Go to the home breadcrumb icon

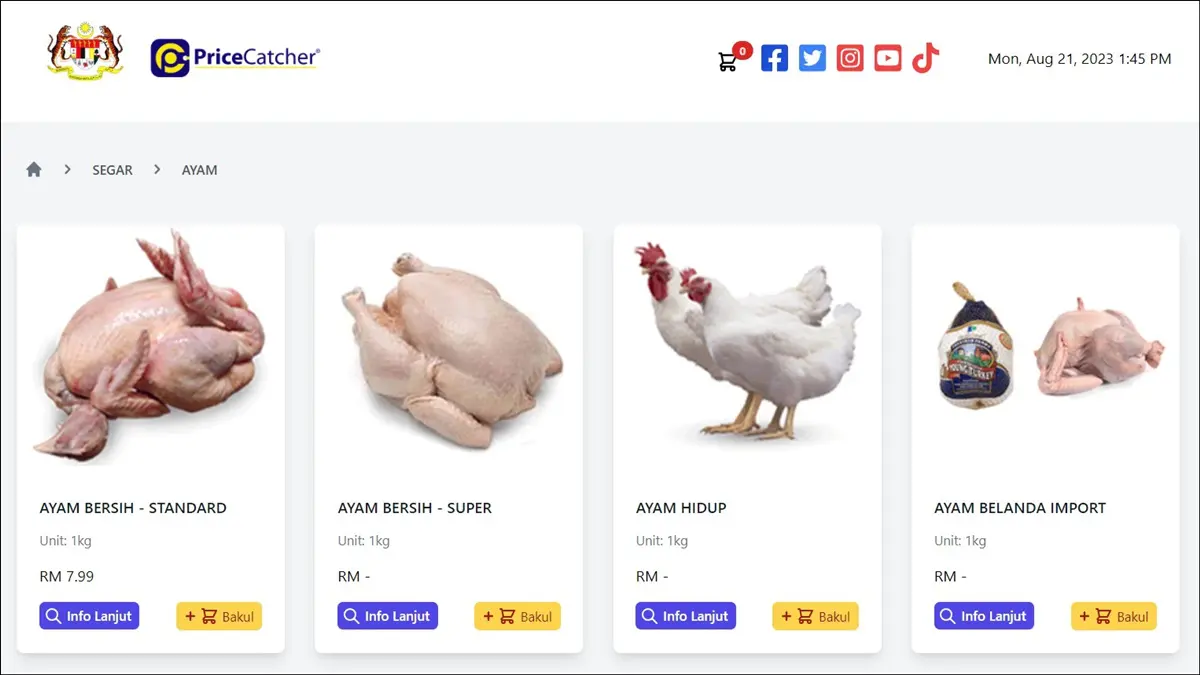(34, 170)
